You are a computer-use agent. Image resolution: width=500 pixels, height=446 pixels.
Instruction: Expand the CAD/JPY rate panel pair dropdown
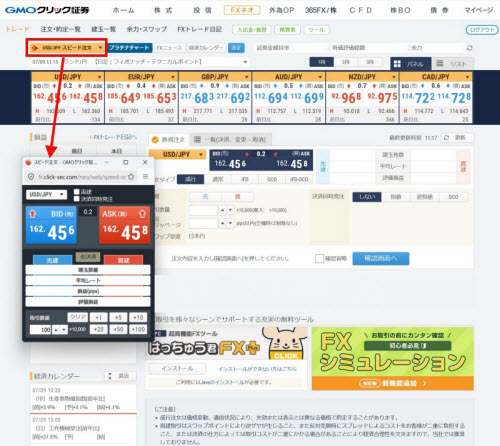(467, 77)
